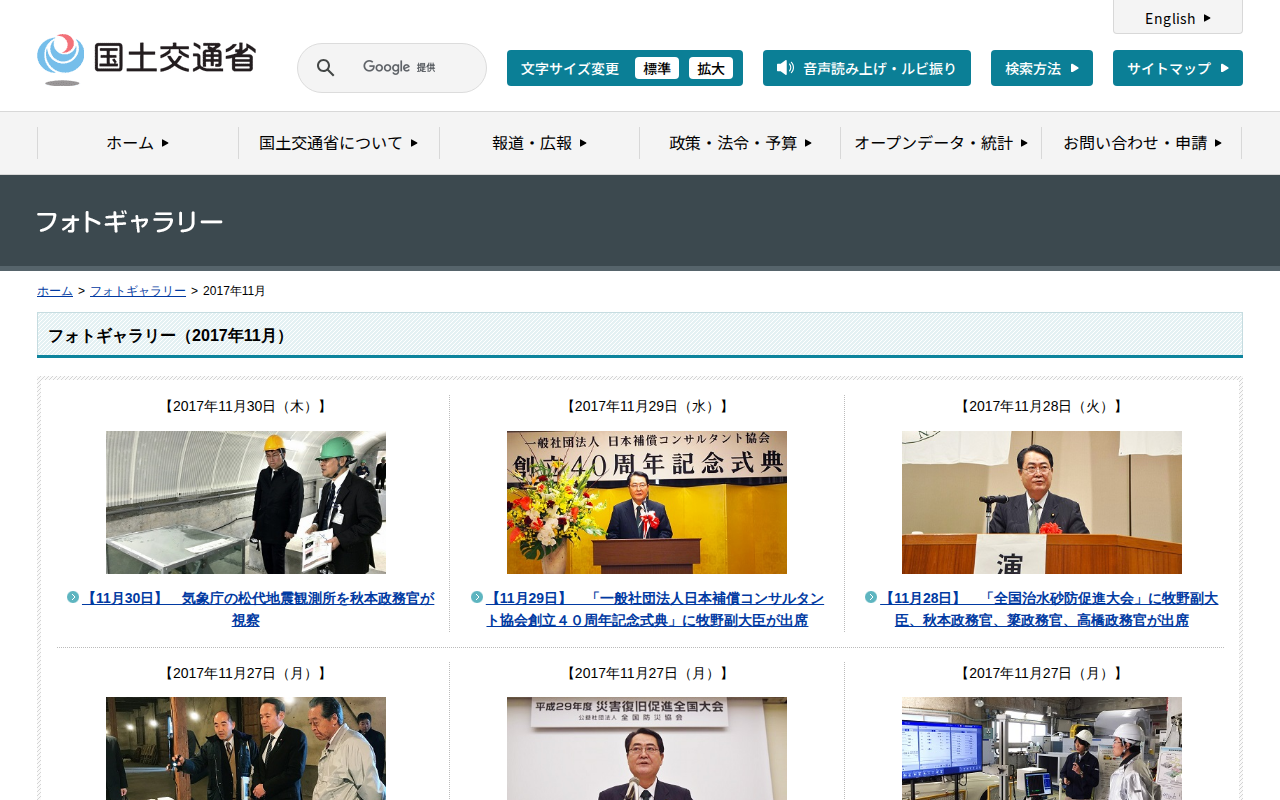Open the 音声読み上げ・ルビ振り feature
The height and width of the screenshot is (800, 1280).
click(867, 68)
